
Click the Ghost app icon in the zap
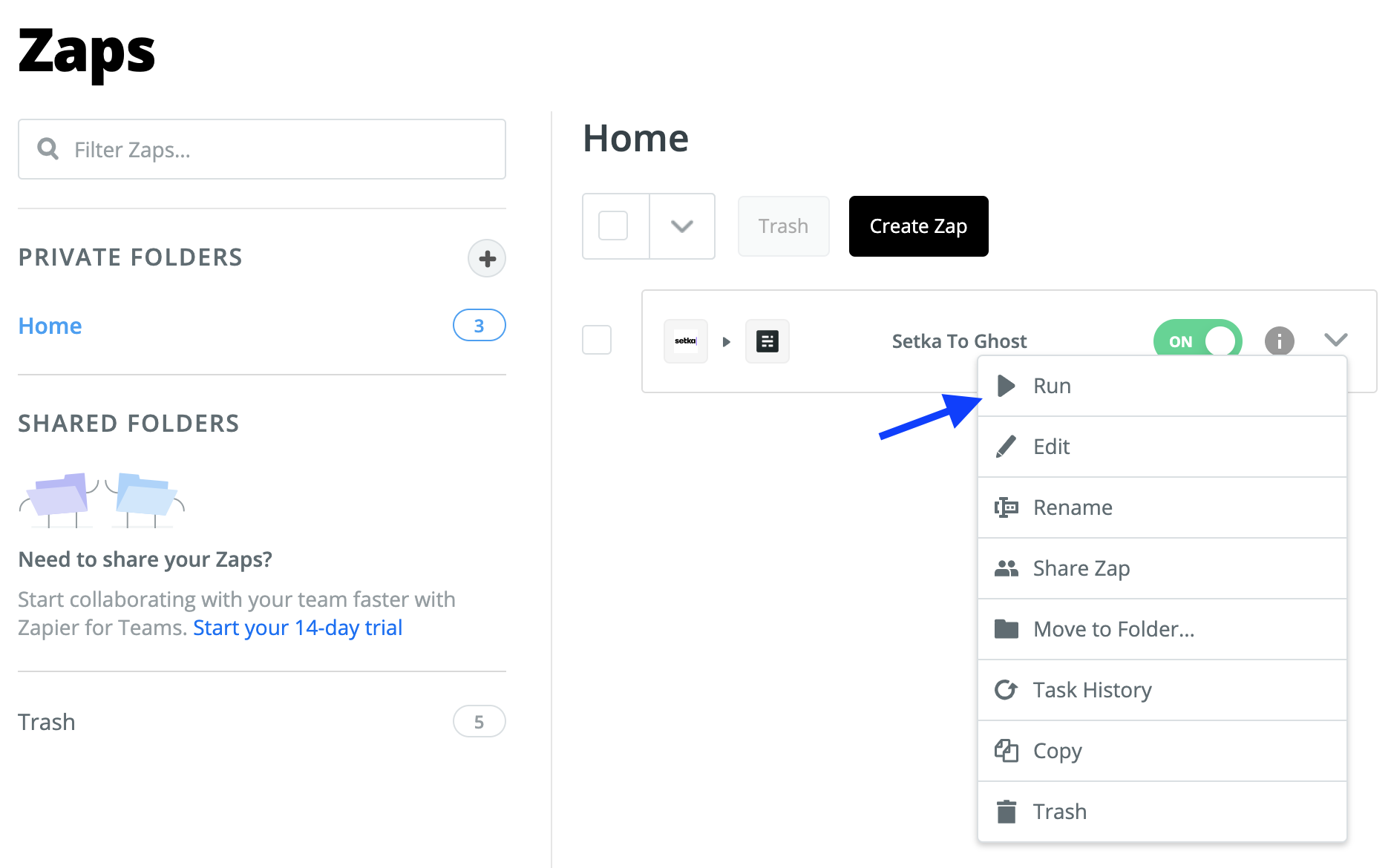[x=767, y=341]
